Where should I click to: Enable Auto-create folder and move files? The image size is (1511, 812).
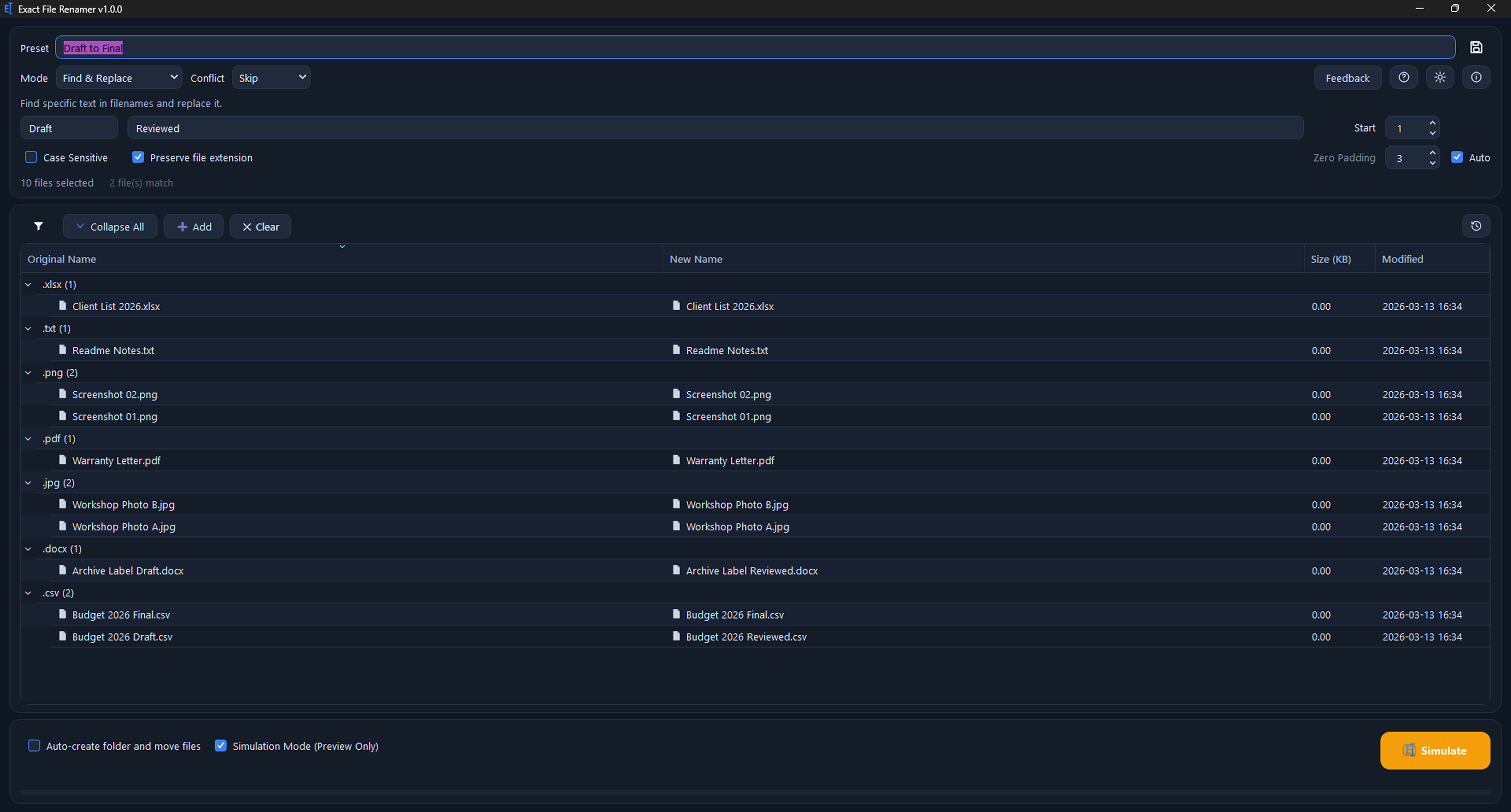[x=34, y=746]
